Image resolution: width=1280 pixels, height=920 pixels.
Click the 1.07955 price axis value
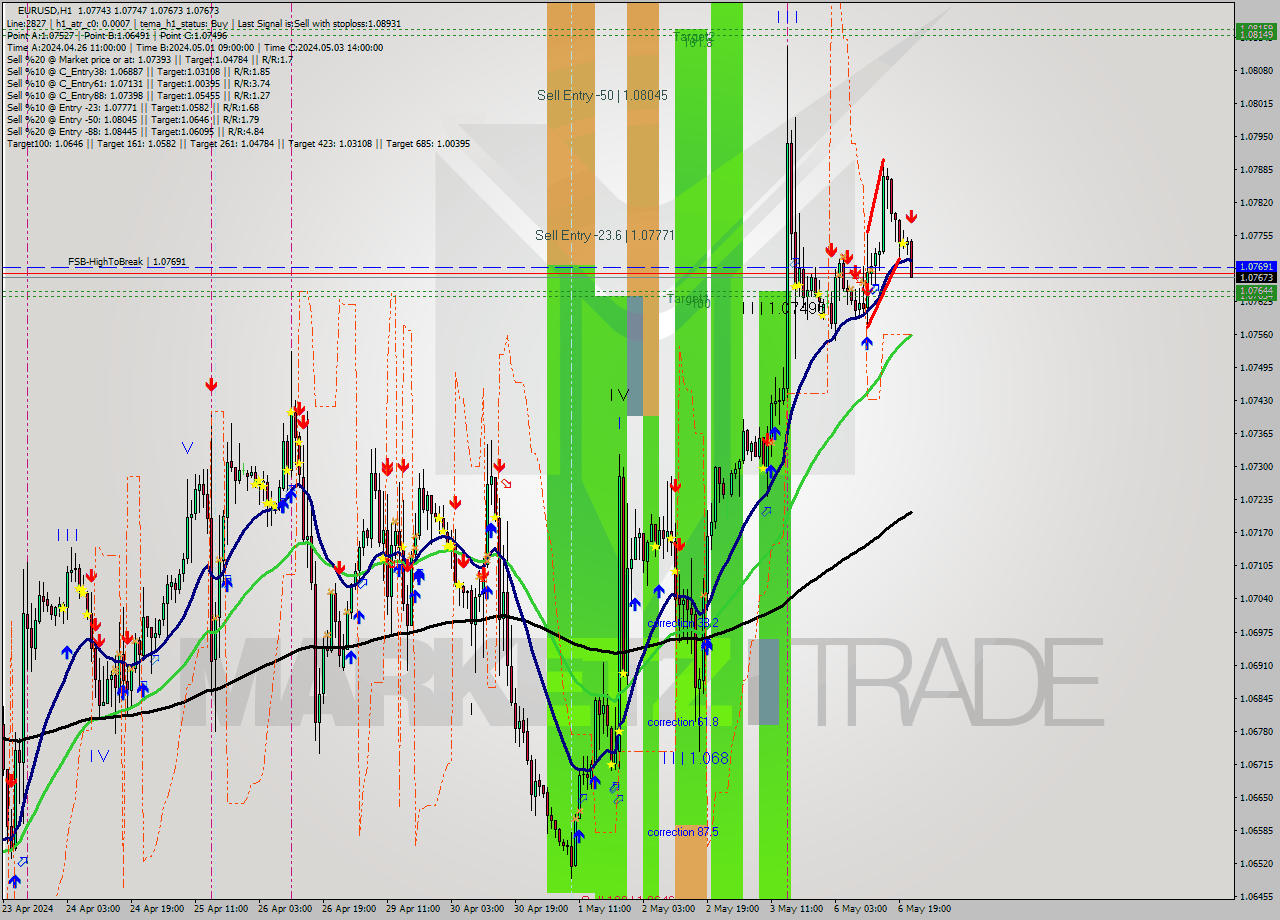point(1256,137)
